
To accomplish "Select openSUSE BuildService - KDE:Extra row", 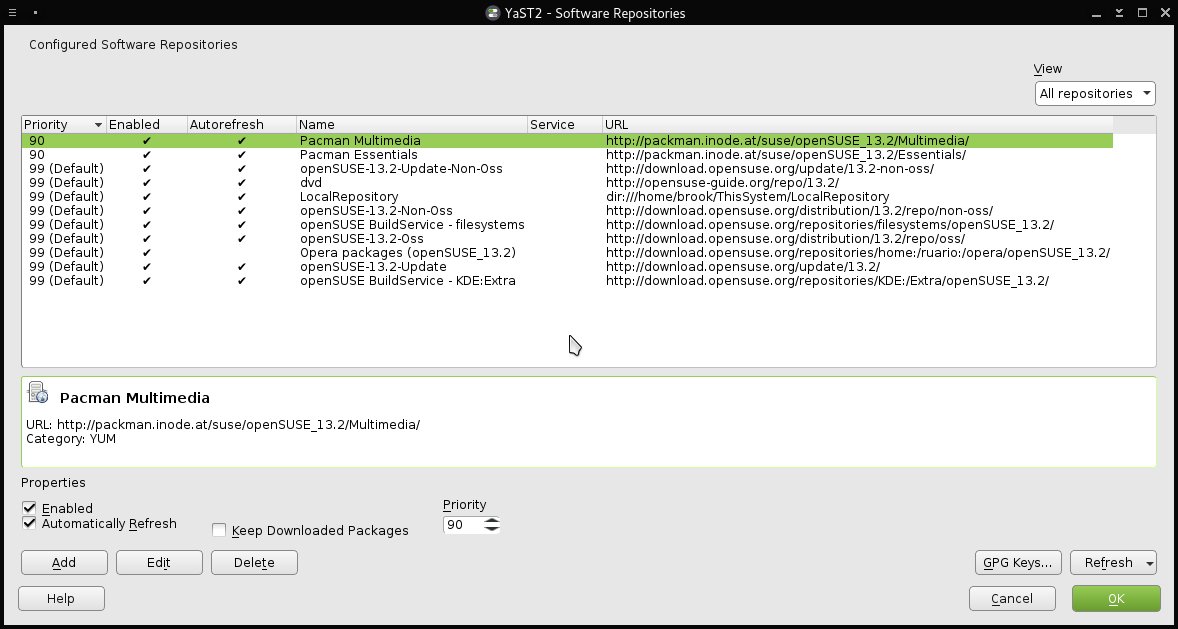I will point(567,281).
